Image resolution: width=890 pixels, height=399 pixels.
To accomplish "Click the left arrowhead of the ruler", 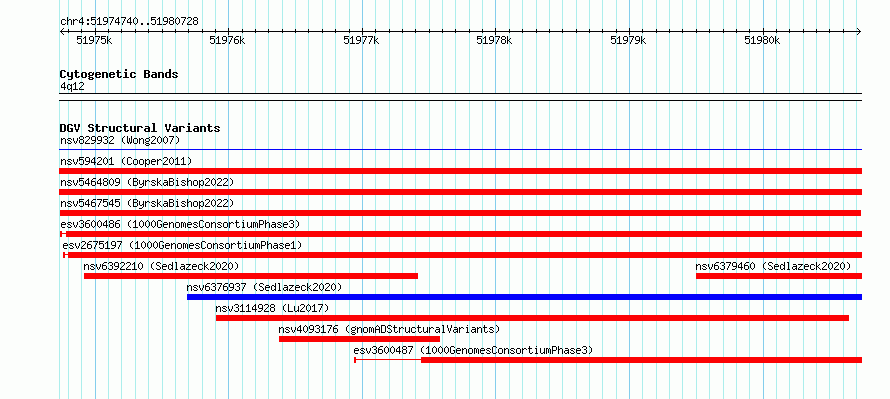I will pyautogui.click(x=62, y=32).
